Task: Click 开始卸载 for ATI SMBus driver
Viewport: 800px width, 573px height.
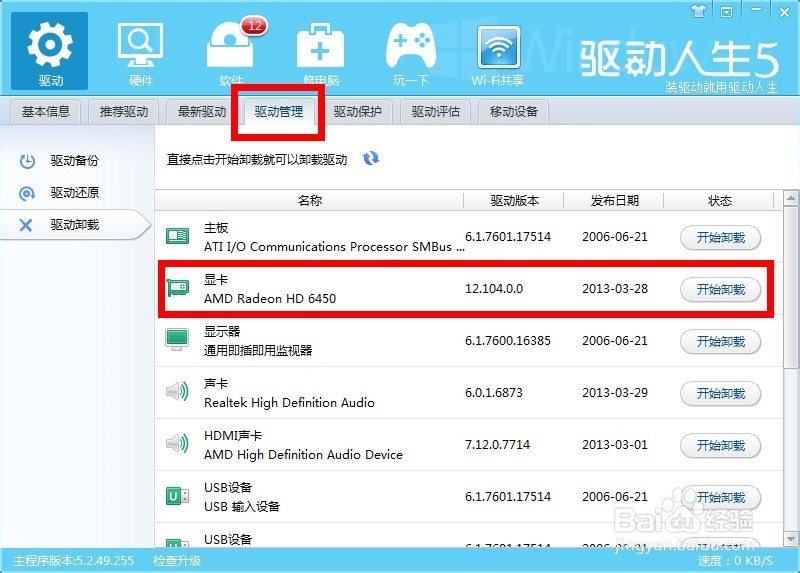Action: pos(720,238)
